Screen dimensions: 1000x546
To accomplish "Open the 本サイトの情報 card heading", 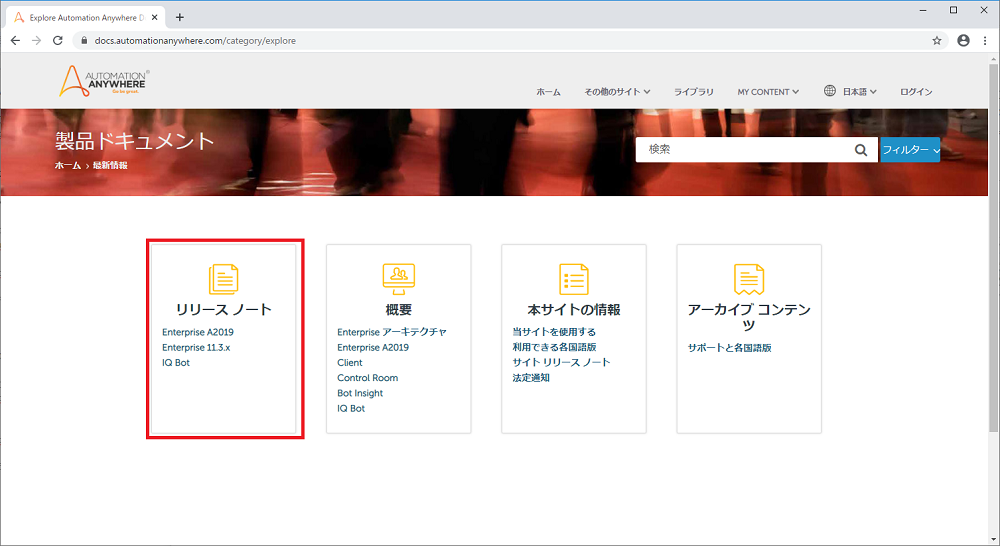I will [574, 309].
